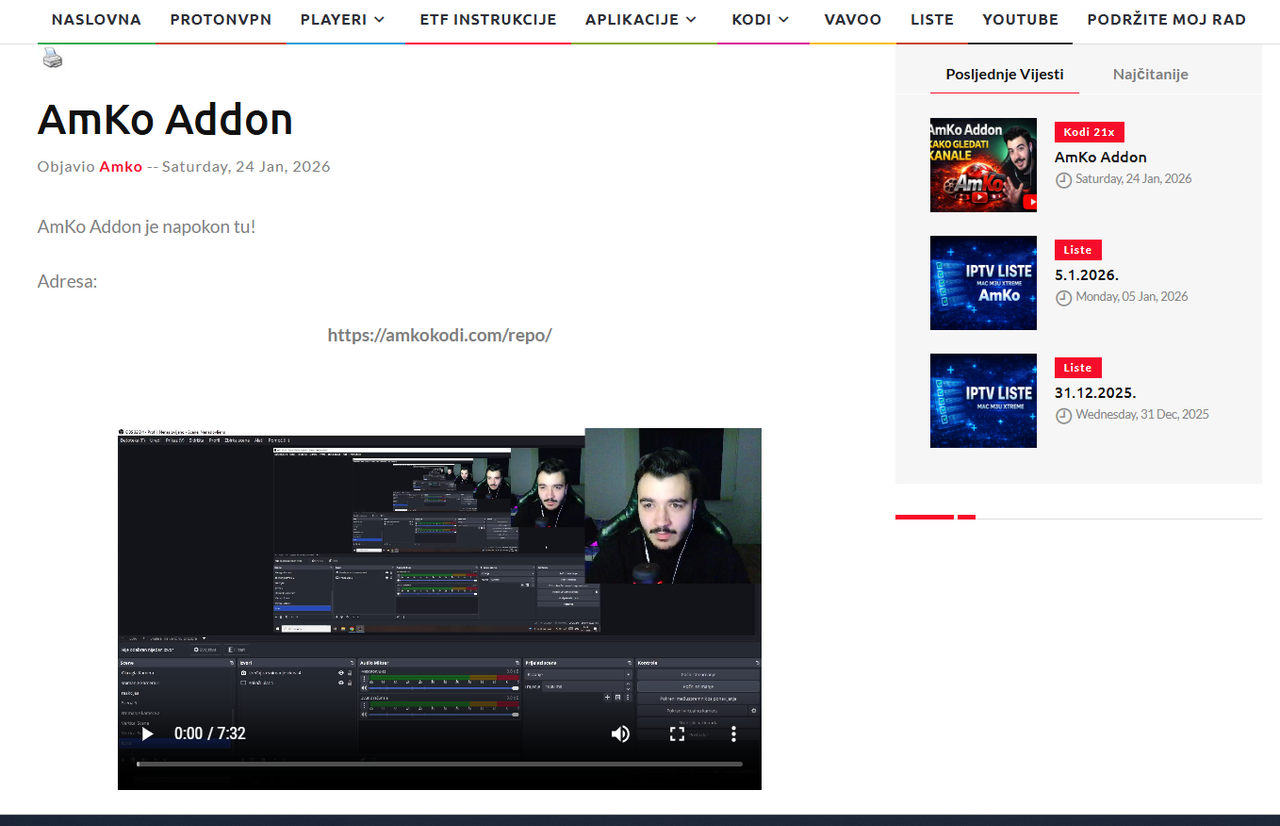Screen dimensions: 1280x826
Task: Open the VAVOO menu item
Action: pos(853,20)
